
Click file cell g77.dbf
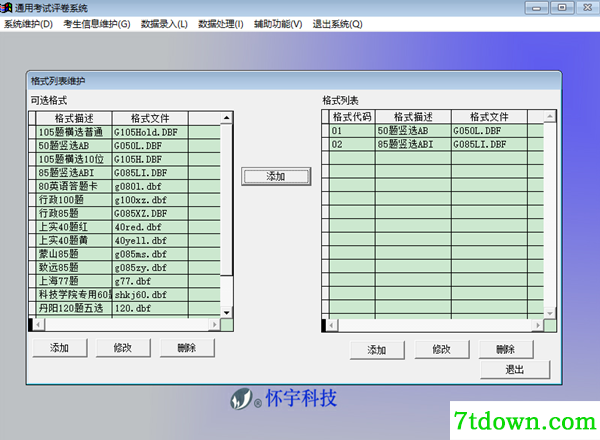point(150,281)
